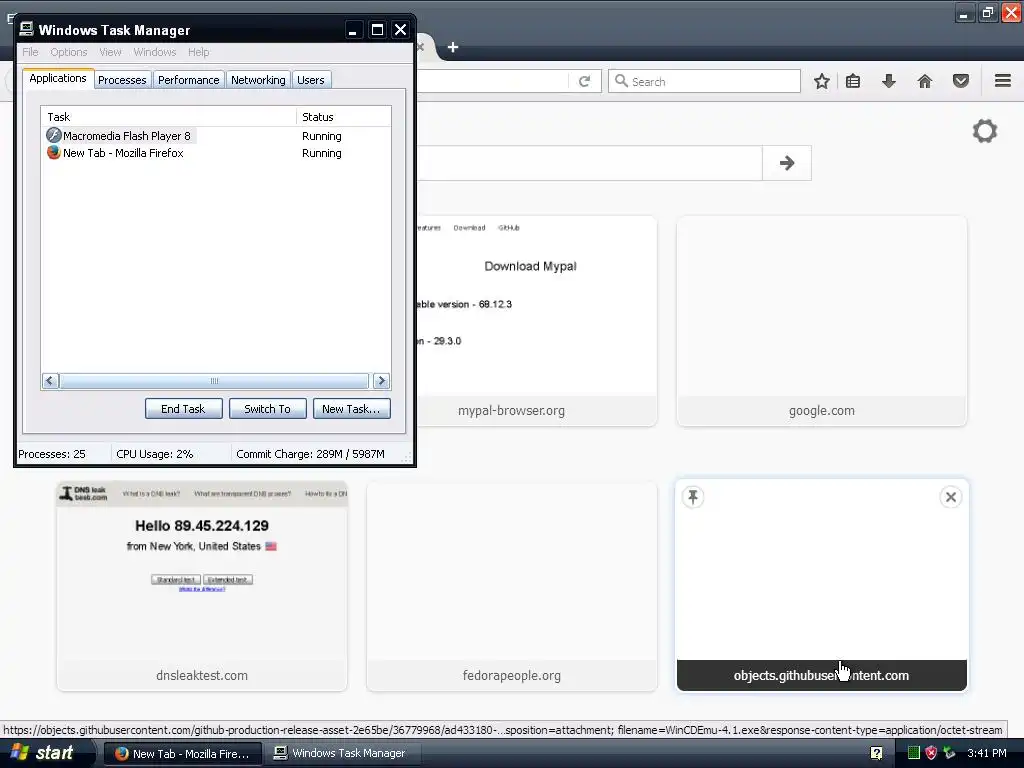Select Macromedia Flash Player 8 task text

click(127, 136)
